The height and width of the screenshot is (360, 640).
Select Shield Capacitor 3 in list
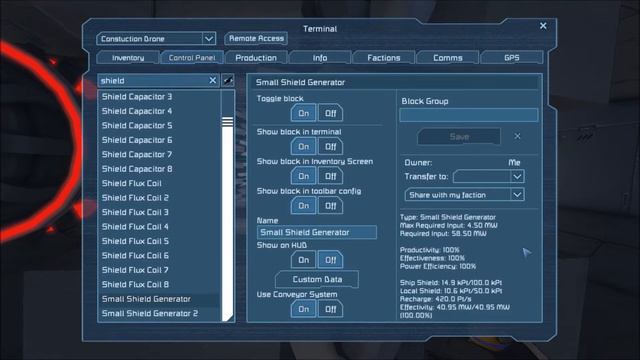159,97
